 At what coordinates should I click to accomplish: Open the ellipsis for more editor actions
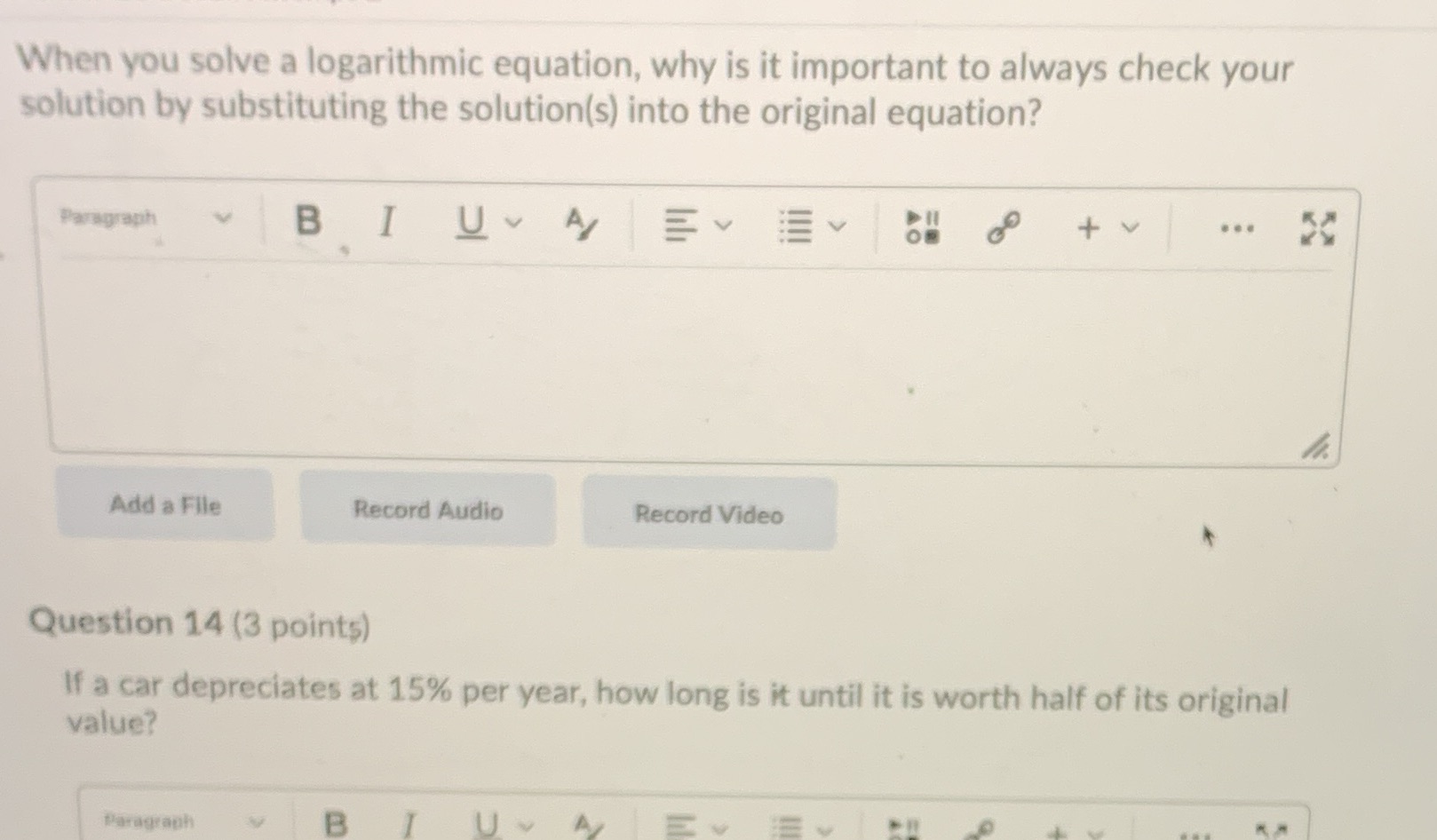click(x=1236, y=228)
